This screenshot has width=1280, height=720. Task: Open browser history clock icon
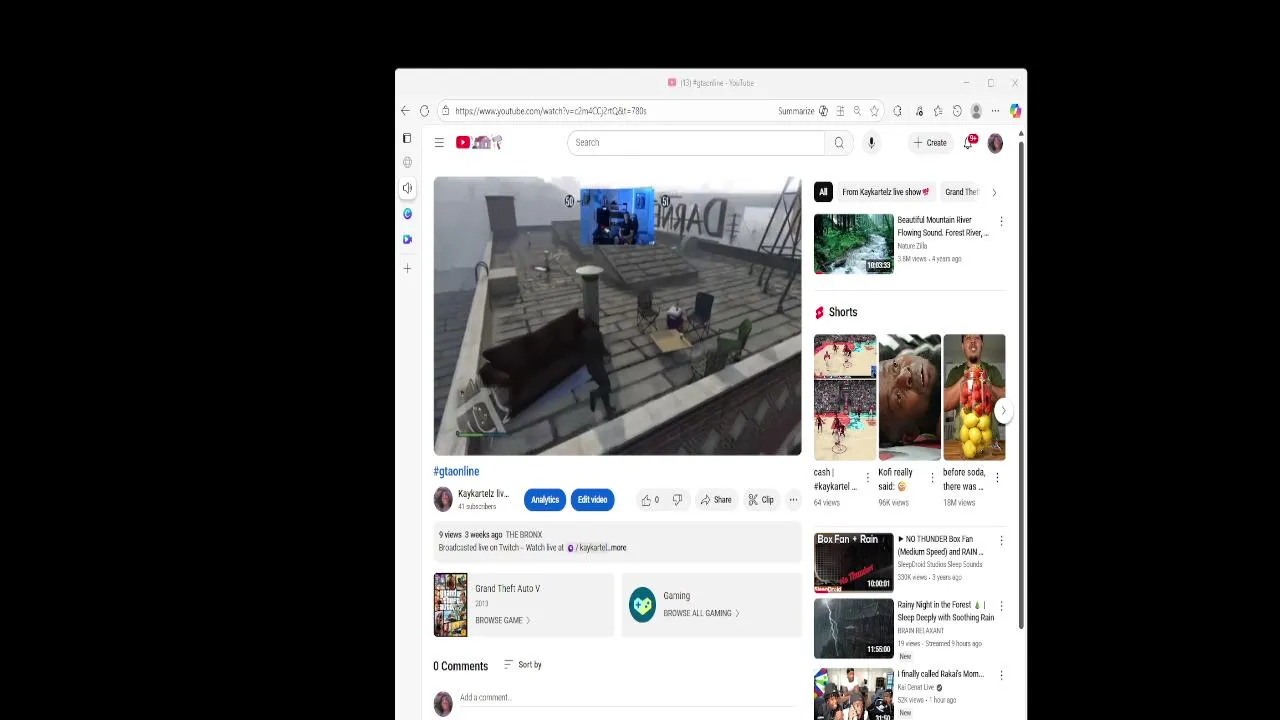[957, 111]
